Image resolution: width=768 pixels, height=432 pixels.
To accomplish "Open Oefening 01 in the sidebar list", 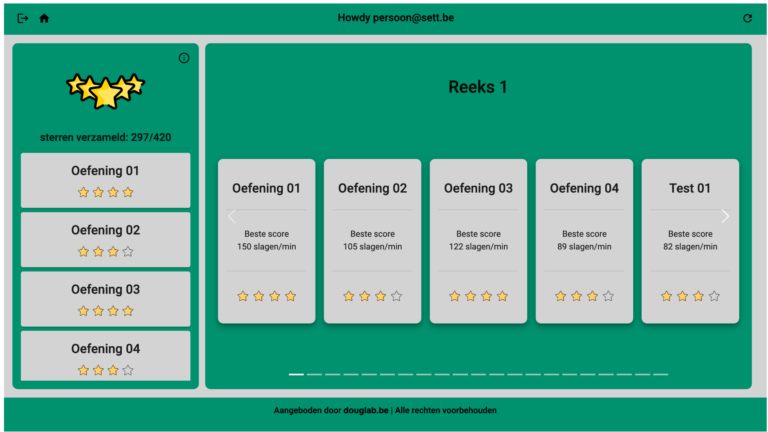I will [x=105, y=171].
